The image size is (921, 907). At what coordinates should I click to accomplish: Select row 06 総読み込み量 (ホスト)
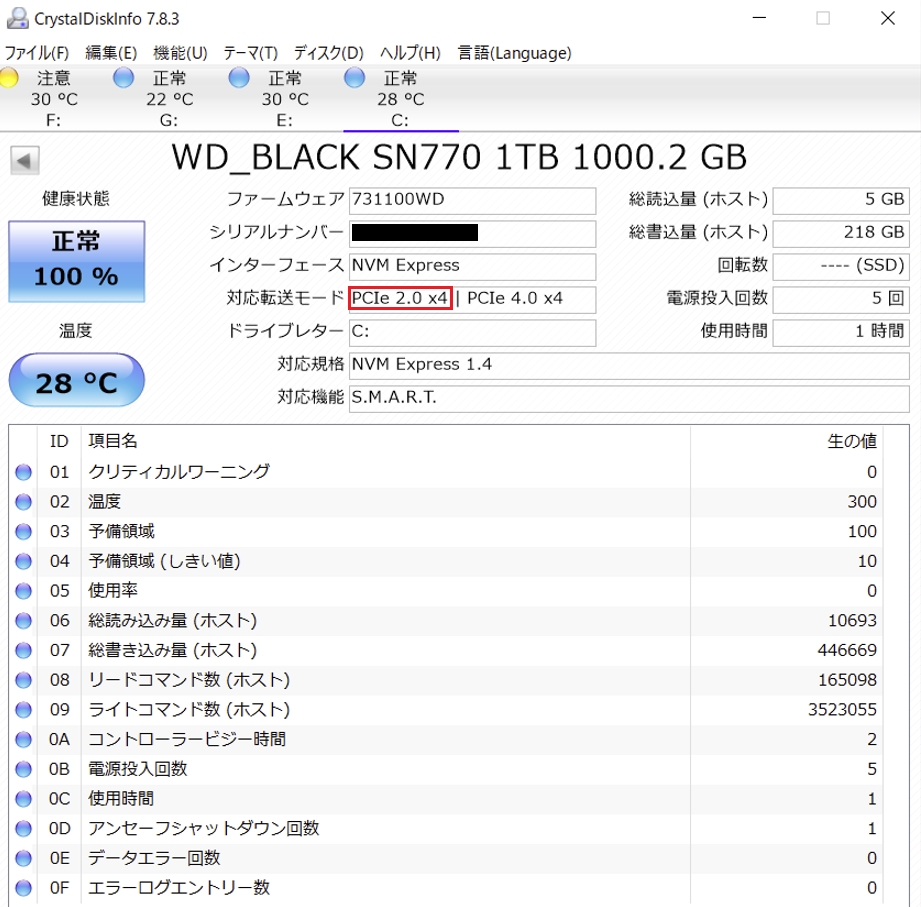446,620
